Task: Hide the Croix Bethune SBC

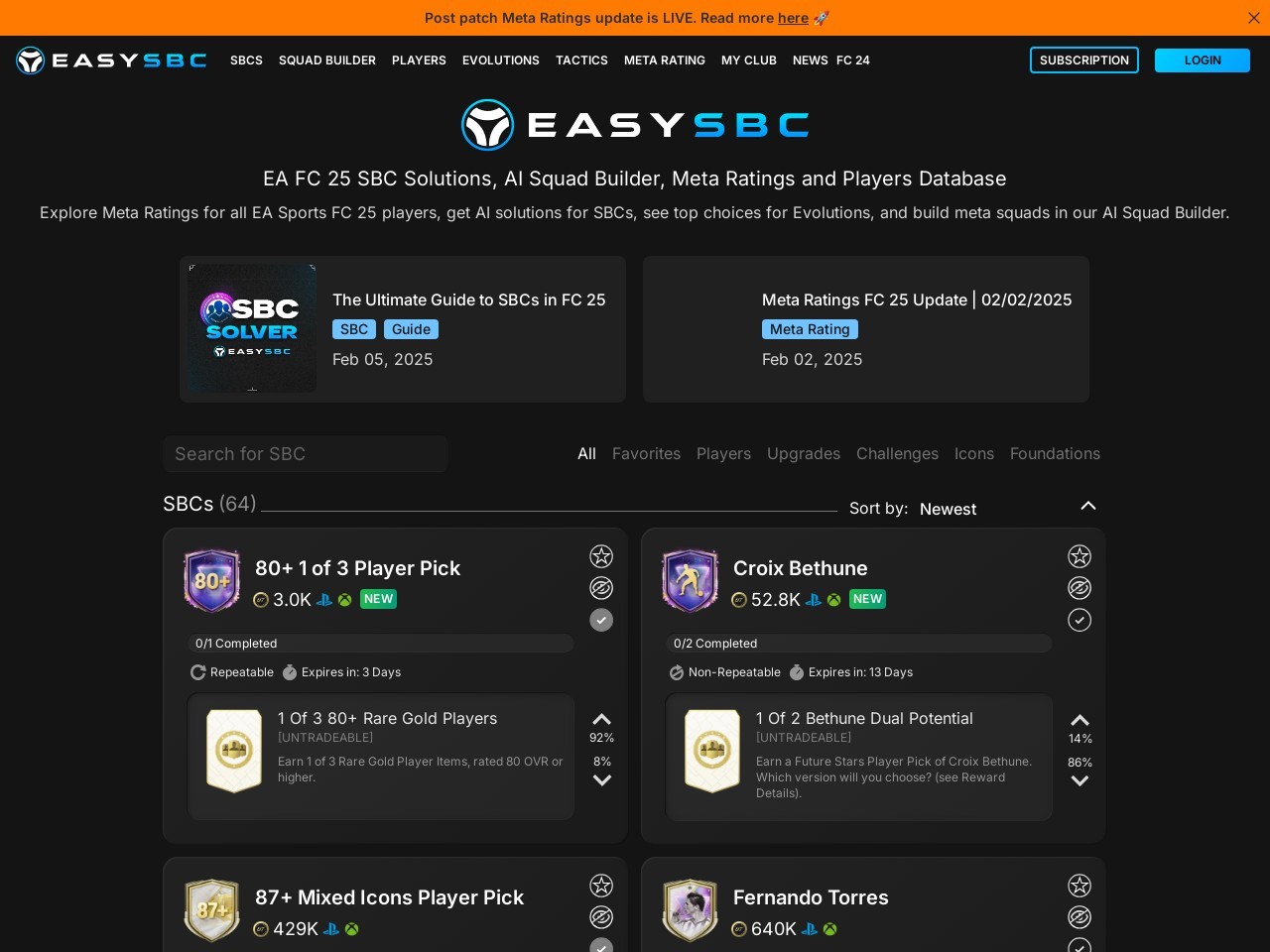Action: point(1079,588)
